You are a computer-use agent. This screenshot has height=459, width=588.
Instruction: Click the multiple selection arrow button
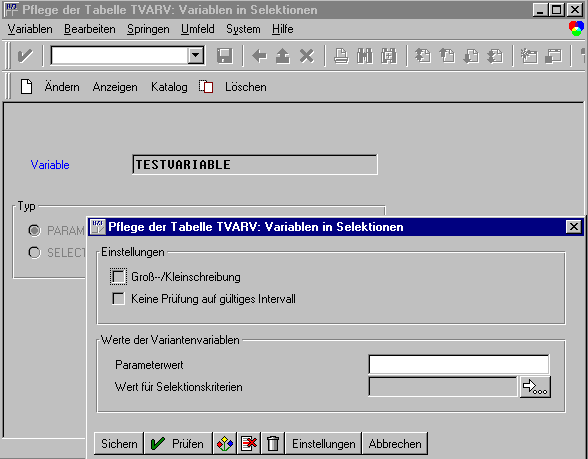coord(536,387)
